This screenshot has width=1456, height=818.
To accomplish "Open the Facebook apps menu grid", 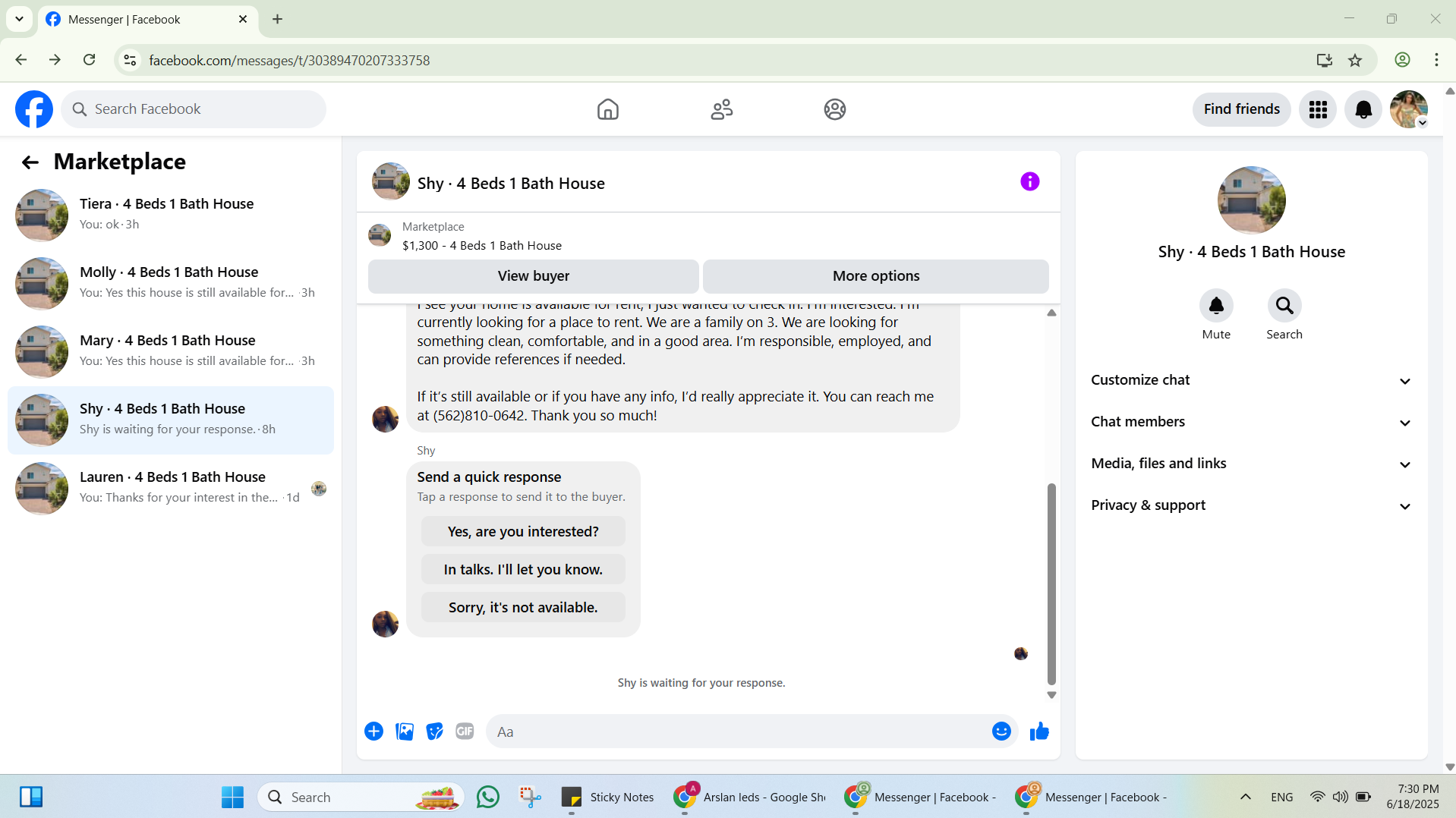I will (x=1318, y=109).
